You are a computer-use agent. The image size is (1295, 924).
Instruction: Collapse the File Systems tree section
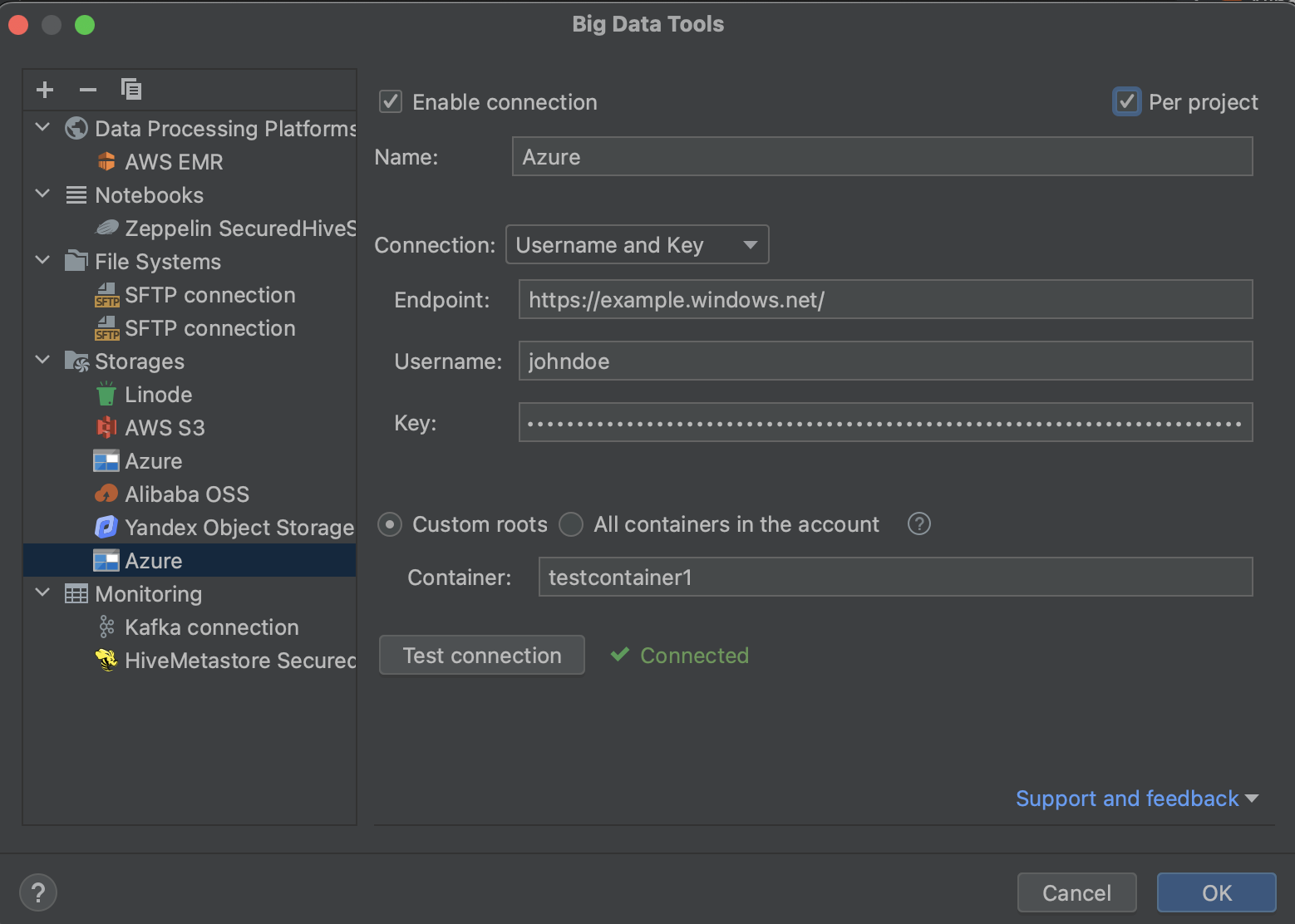[x=42, y=261]
